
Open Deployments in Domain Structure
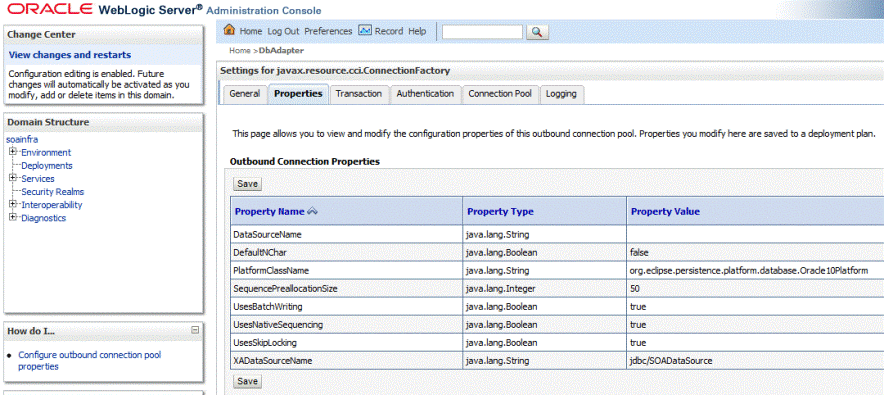coord(47,166)
